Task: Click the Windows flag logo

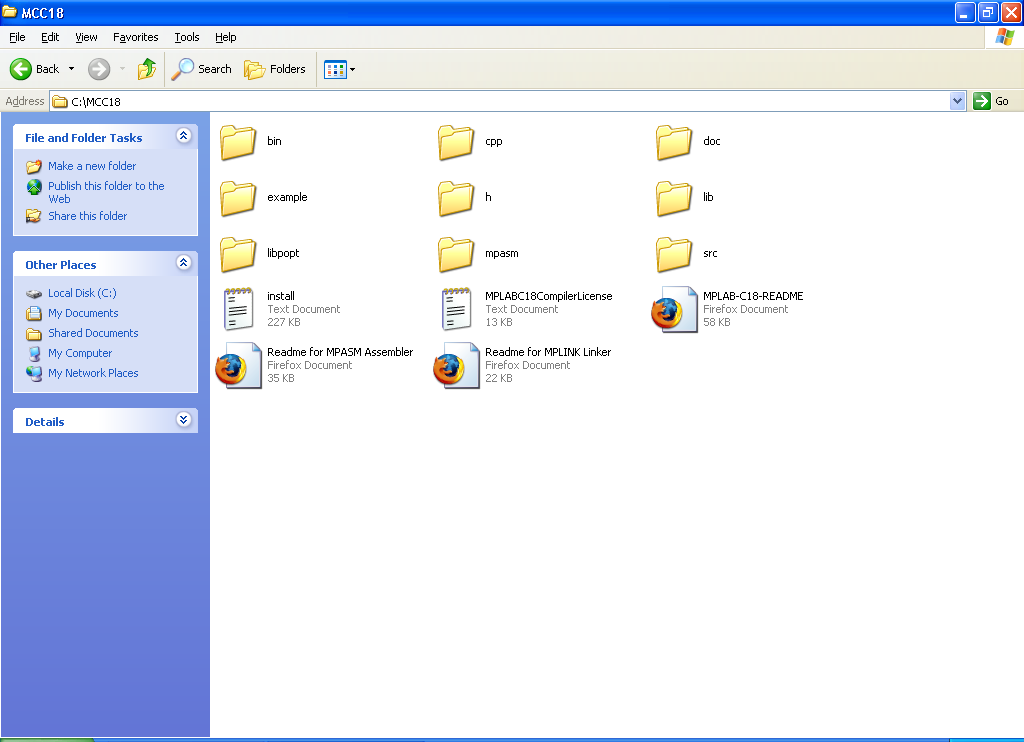Action: (1004, 37)
